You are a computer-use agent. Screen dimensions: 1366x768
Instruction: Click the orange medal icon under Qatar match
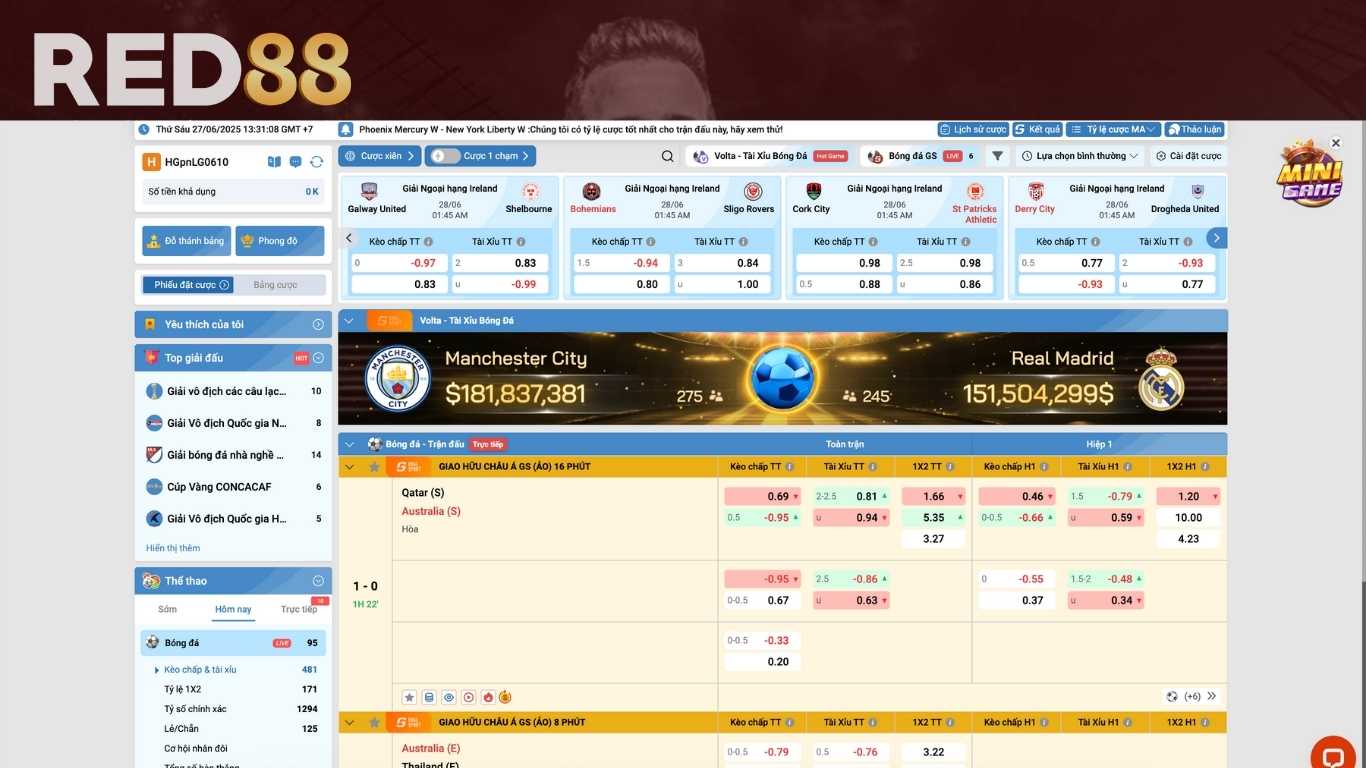[x=505, y=697]
